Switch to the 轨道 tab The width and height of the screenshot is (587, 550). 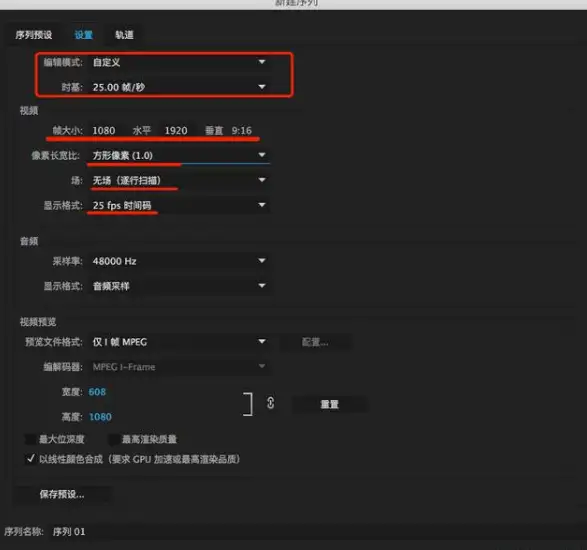tap(124, 35)
